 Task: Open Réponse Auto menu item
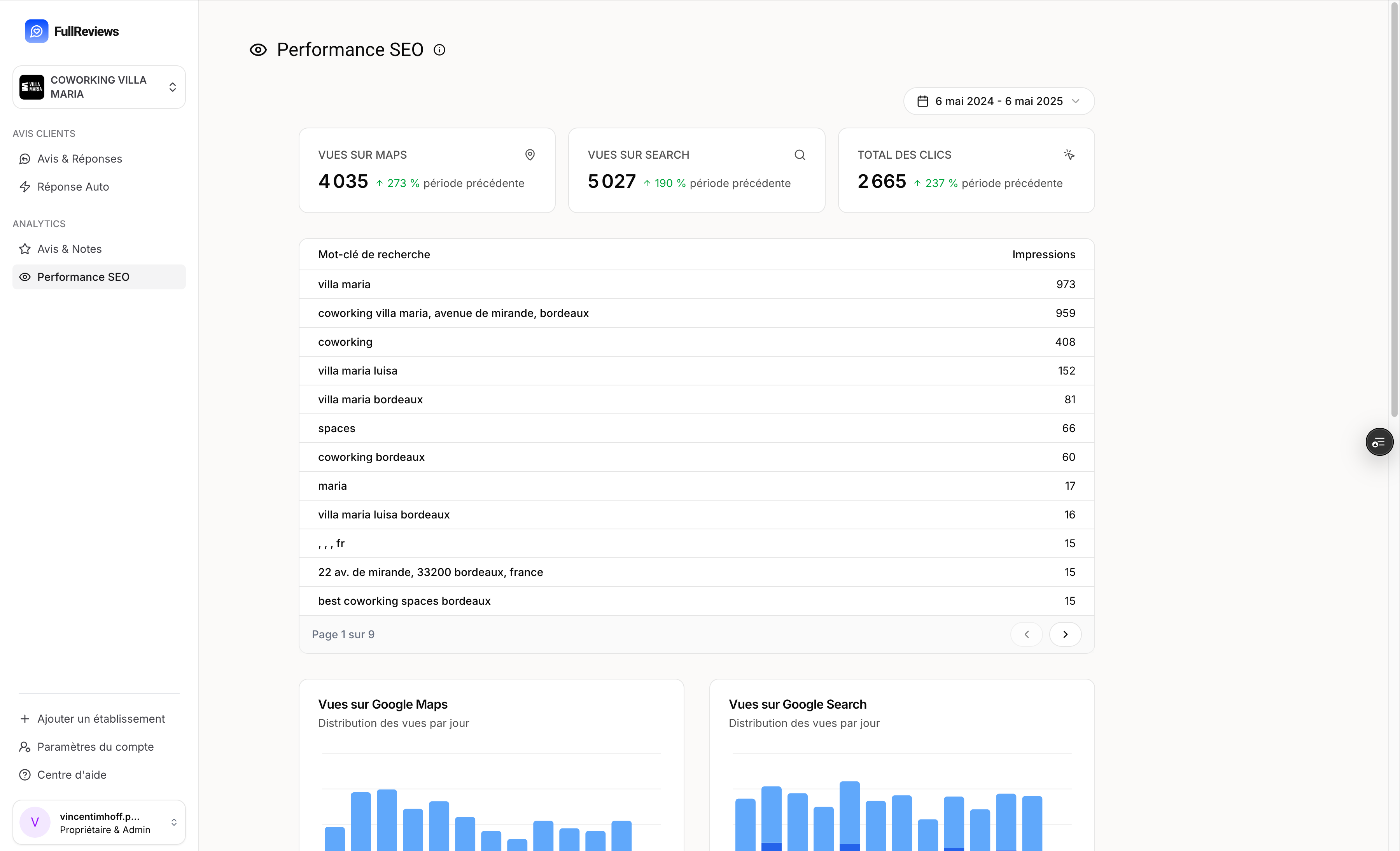click(99, 187)
